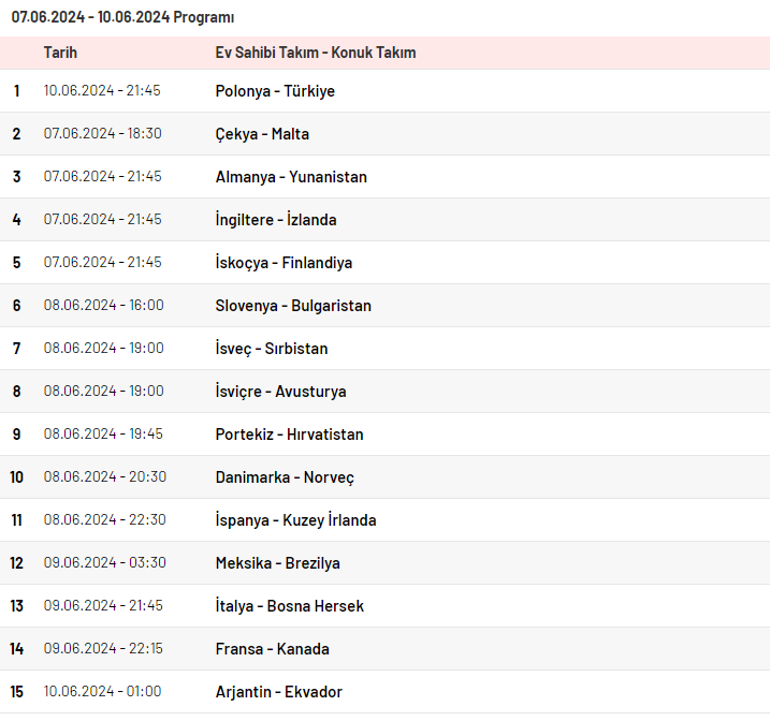Click the Ev Sahibi Takım - Konuk Takım header
This screenshot has height=721, width=770.
[316, 53]
